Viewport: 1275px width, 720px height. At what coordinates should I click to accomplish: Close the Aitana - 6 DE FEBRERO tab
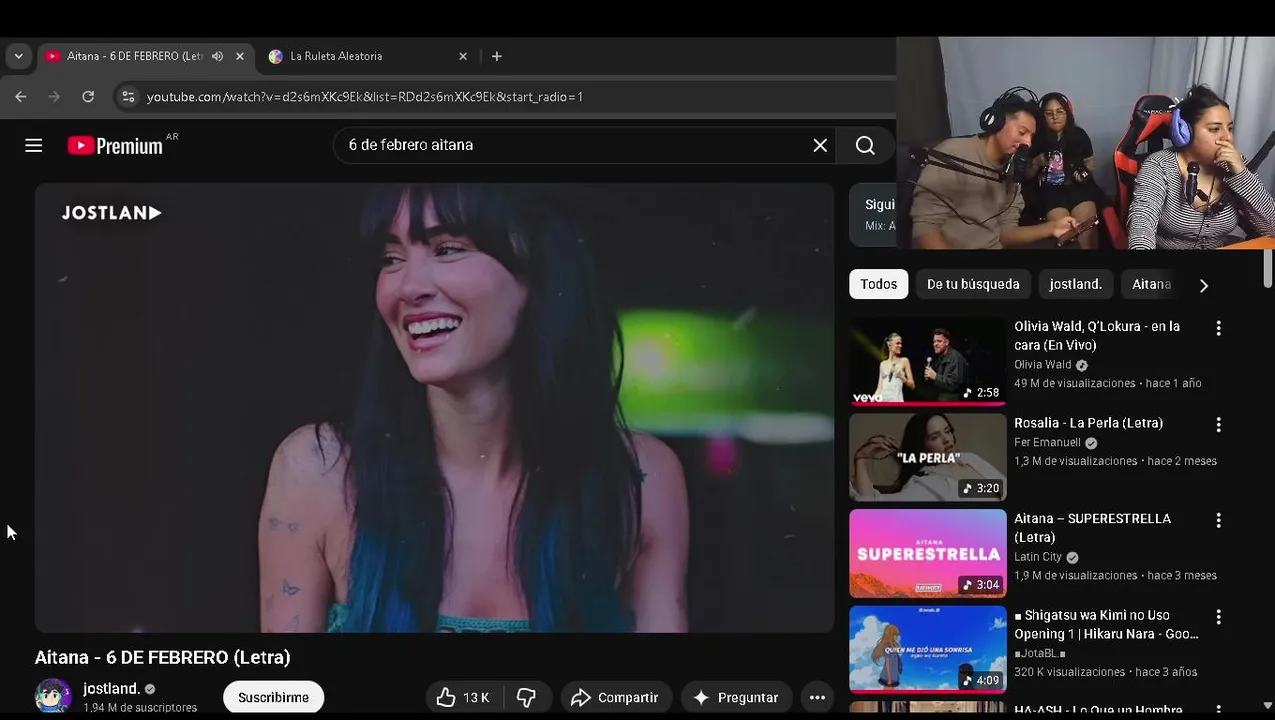pyautogui.click(x=240, y=56)
